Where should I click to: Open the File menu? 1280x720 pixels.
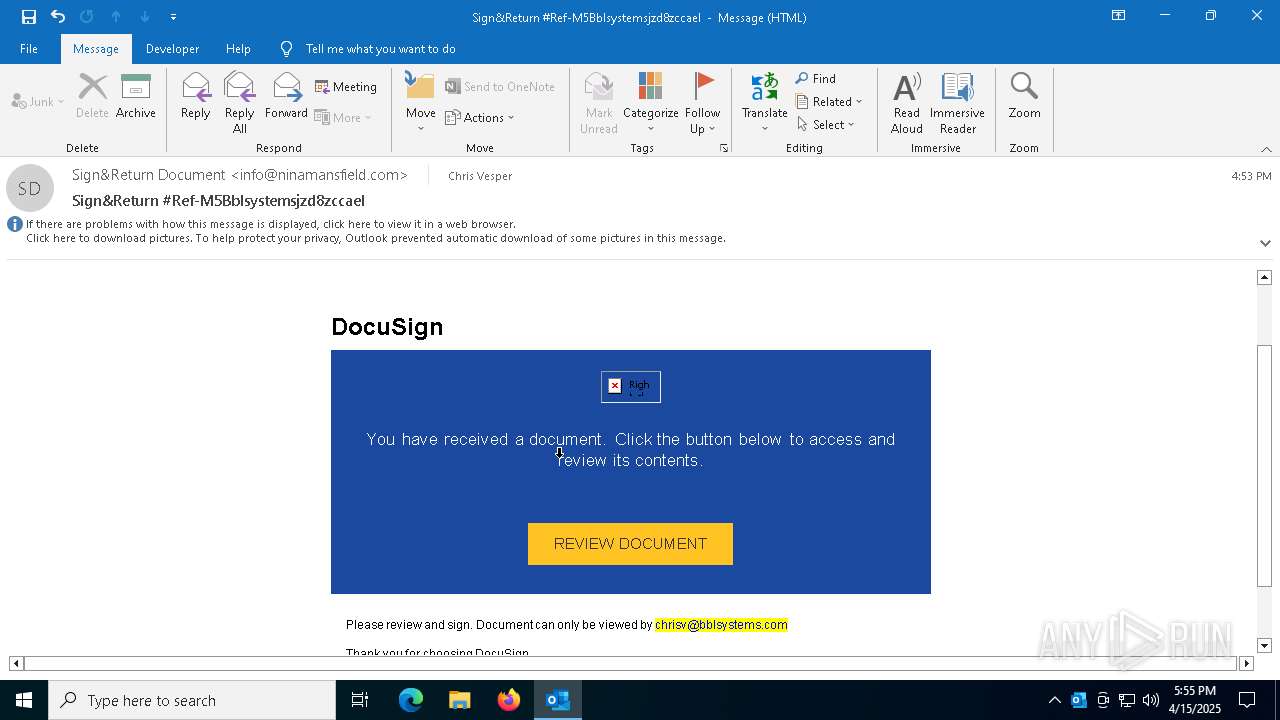[x=29, y=49]
